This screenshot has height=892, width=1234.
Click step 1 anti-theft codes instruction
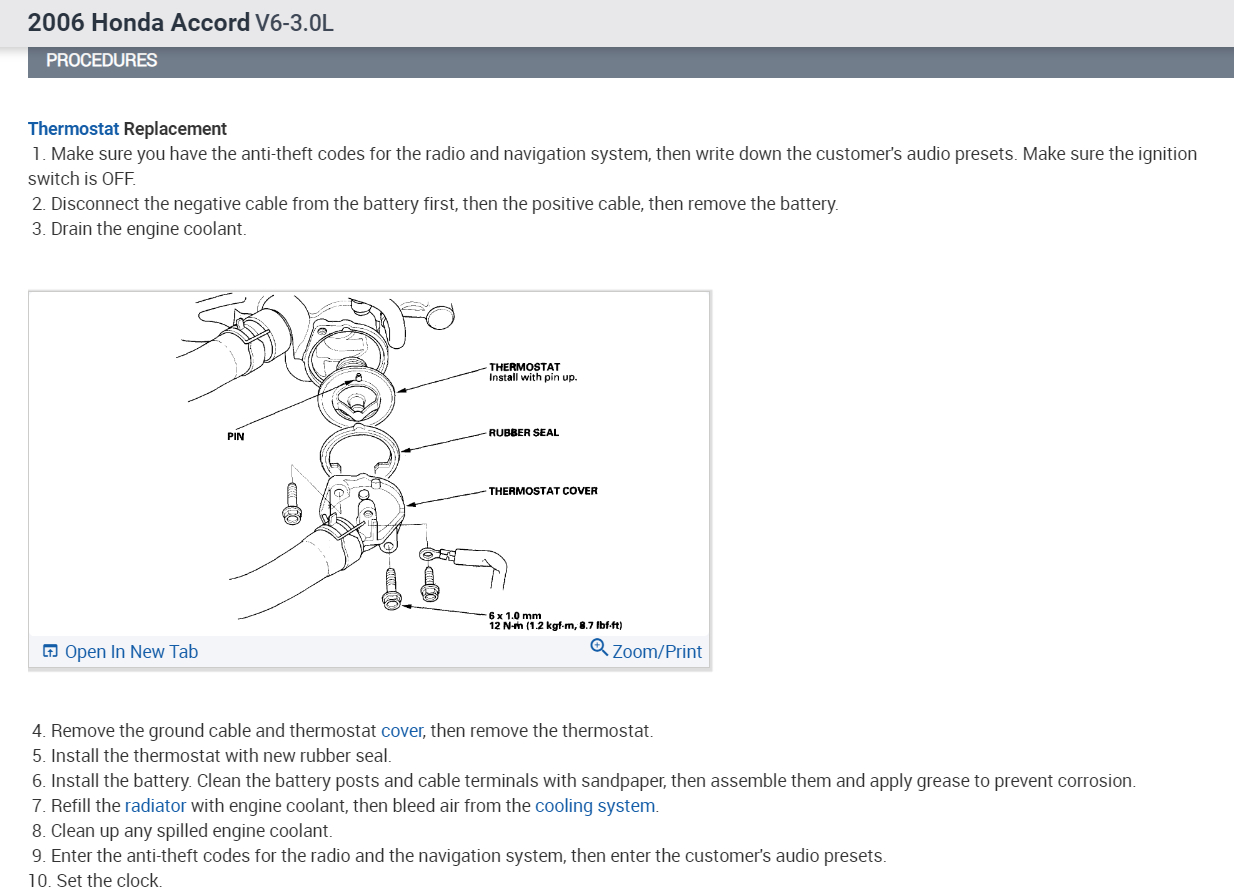coord(612,166)
